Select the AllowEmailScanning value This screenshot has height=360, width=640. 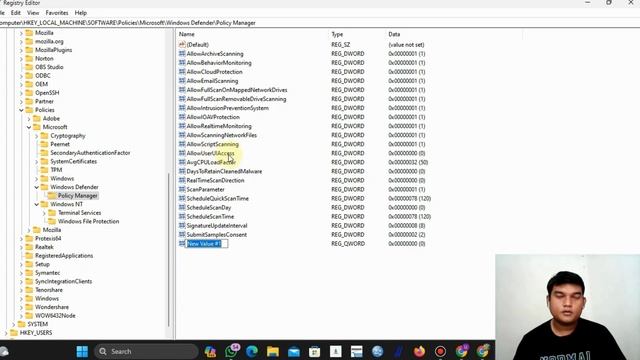212,81
